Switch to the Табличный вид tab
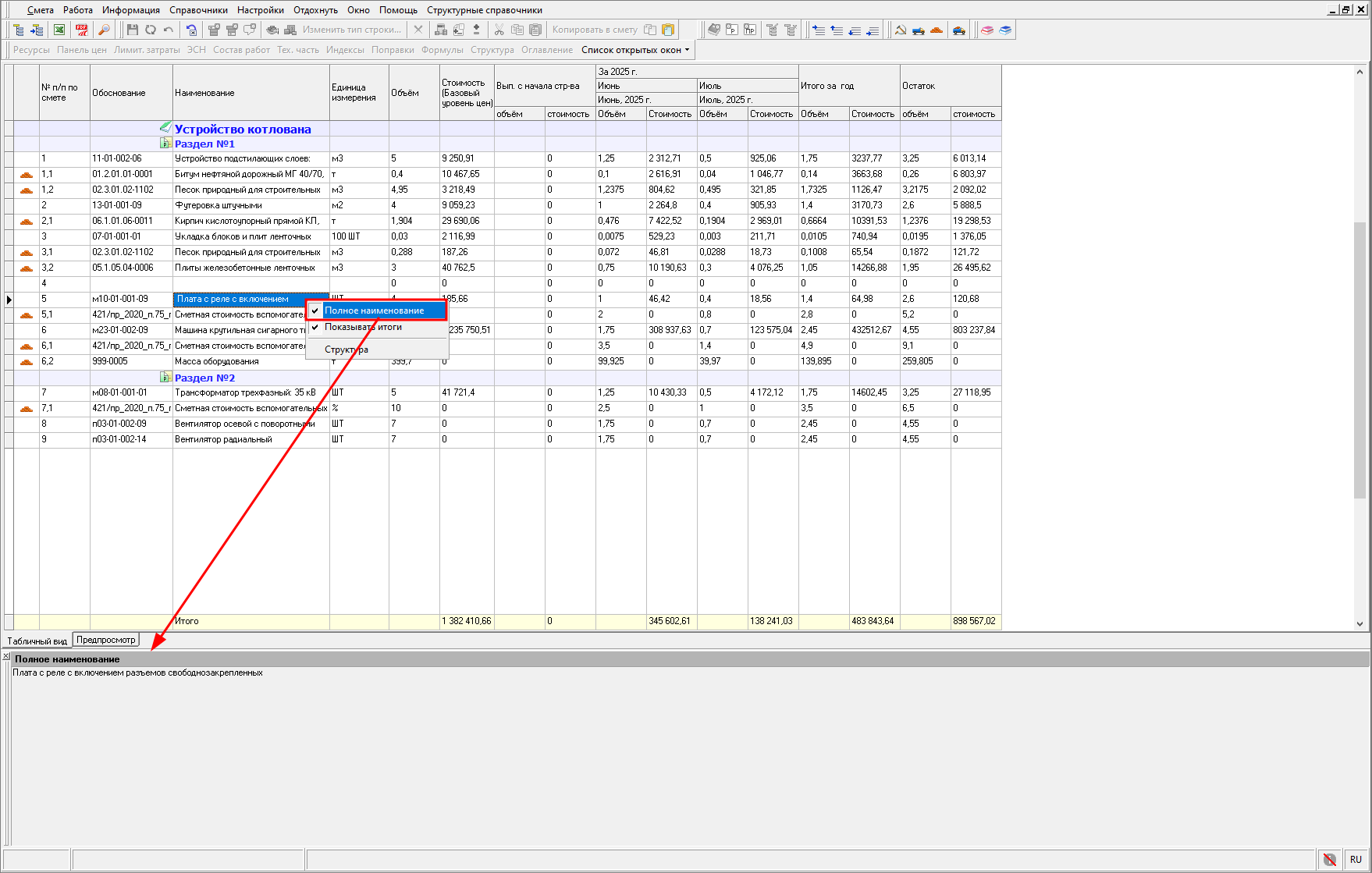The image size is (1372, 873). [x=37, y=641]
